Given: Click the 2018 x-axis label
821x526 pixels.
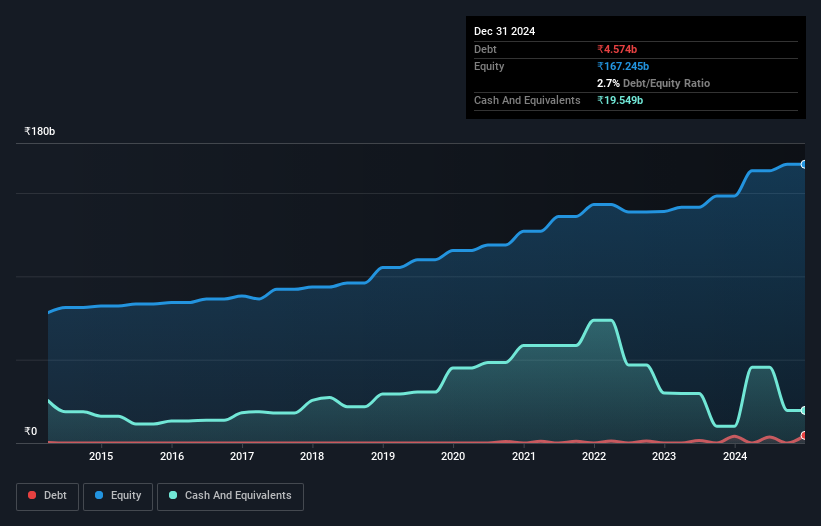Looking at the screenshot, I should pyautogui.click(x=312, y=456).
